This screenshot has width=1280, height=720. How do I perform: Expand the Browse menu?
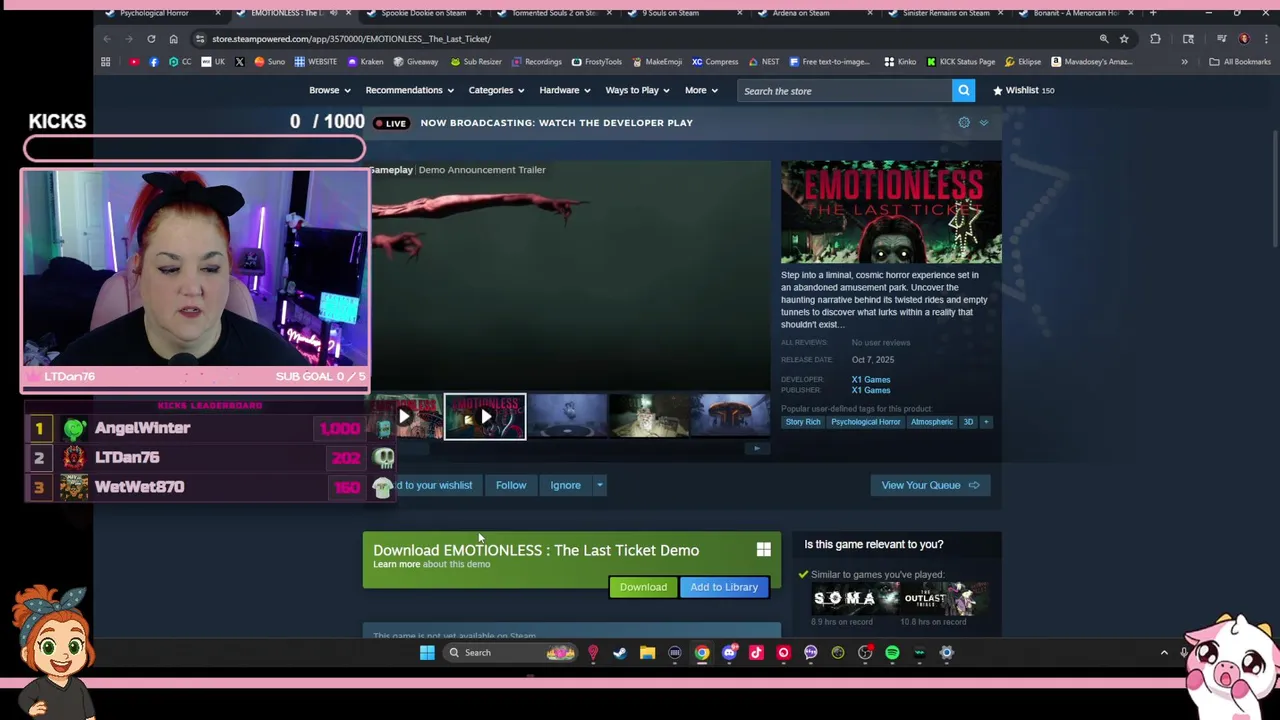329,90
